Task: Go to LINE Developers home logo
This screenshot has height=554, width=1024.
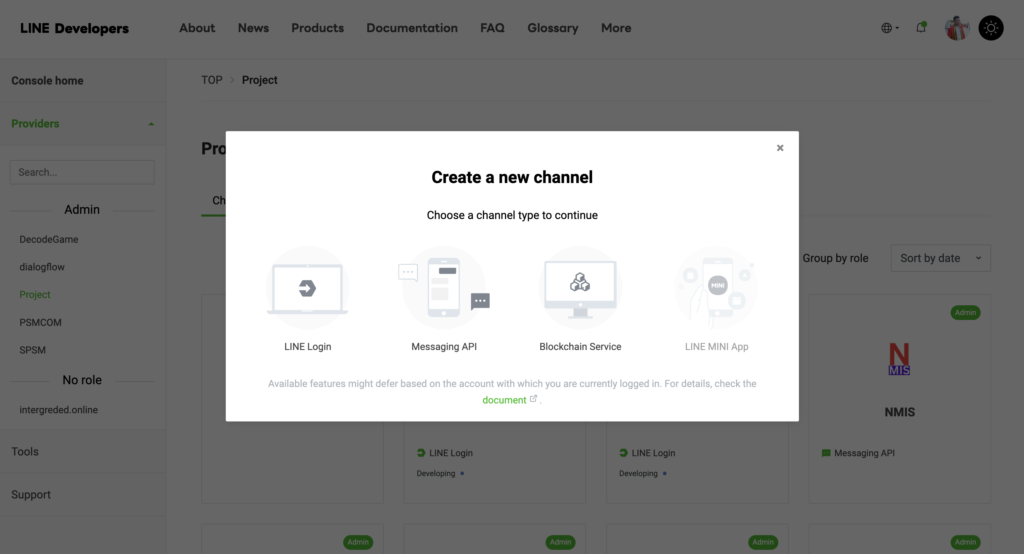Action: (x=74, y=28)
